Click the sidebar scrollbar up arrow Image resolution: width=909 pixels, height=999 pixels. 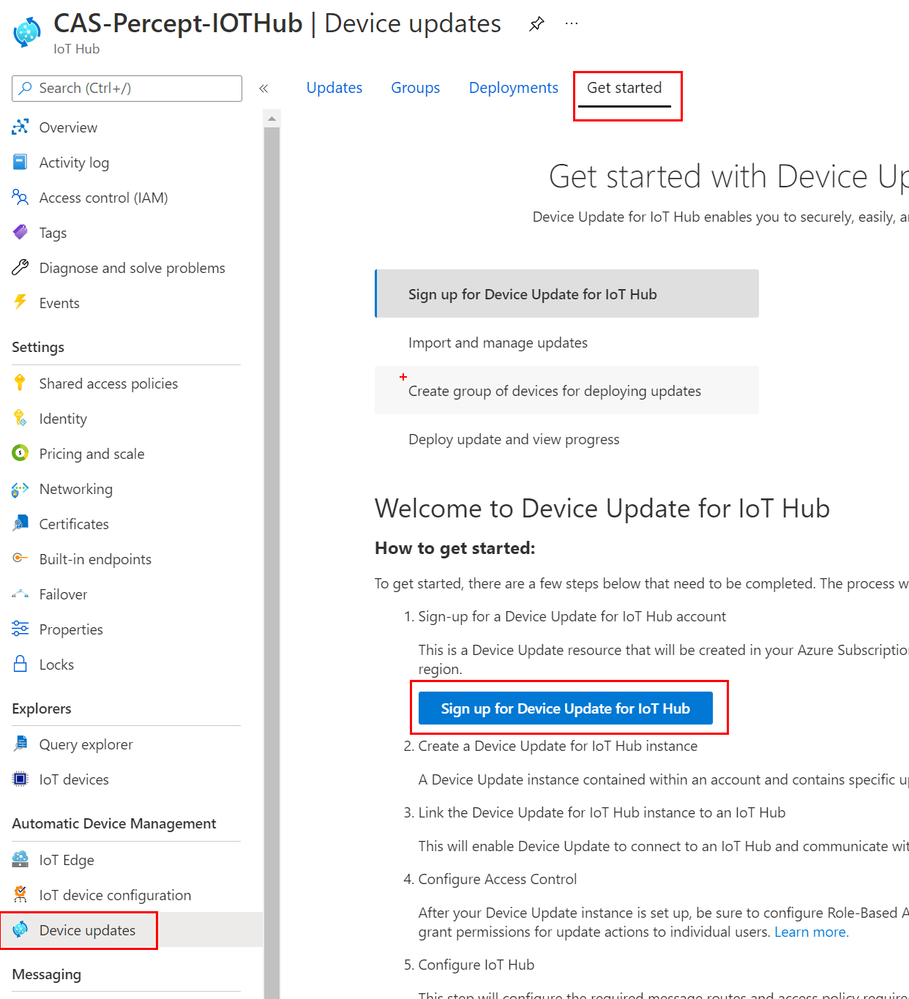pyautogui.click(x=272, y=119)
